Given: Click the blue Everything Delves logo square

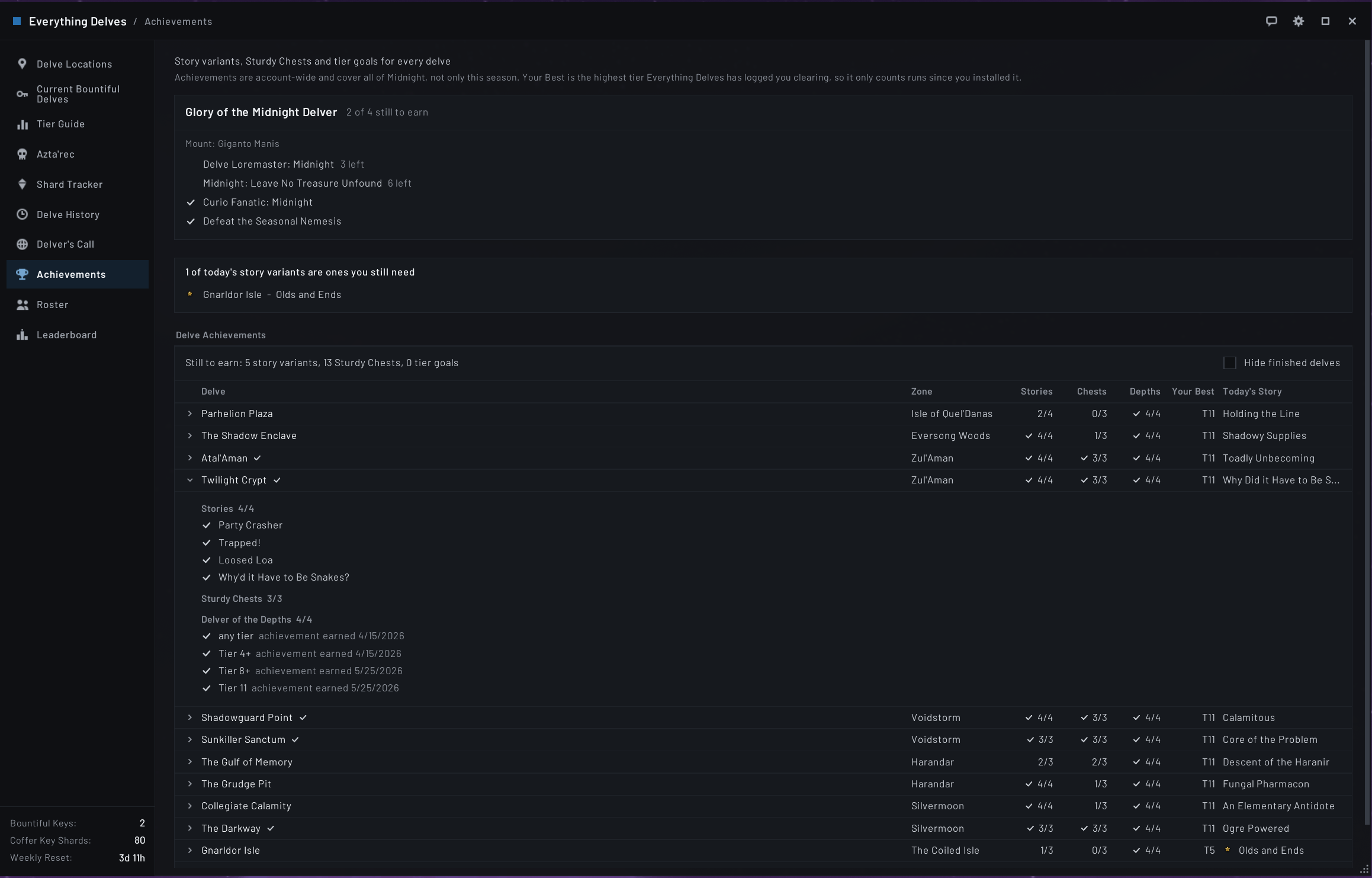Looking at the screenshot, I should tap(17, 21).
